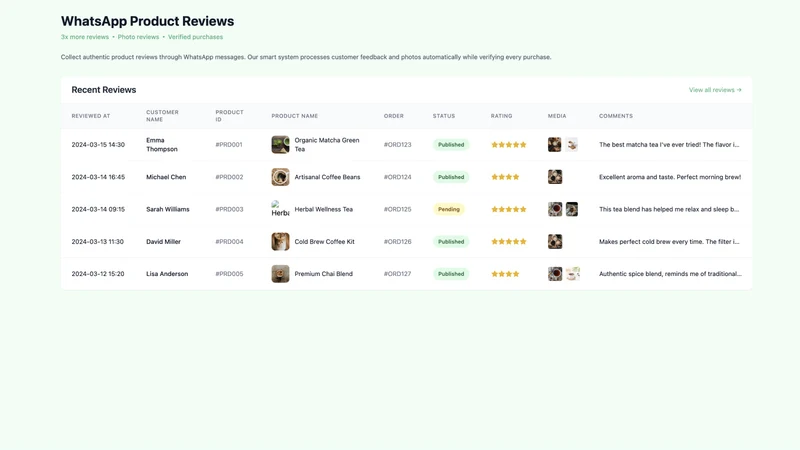Select customer name Michael Chen
800x450 pixels.
pos(166,177)
